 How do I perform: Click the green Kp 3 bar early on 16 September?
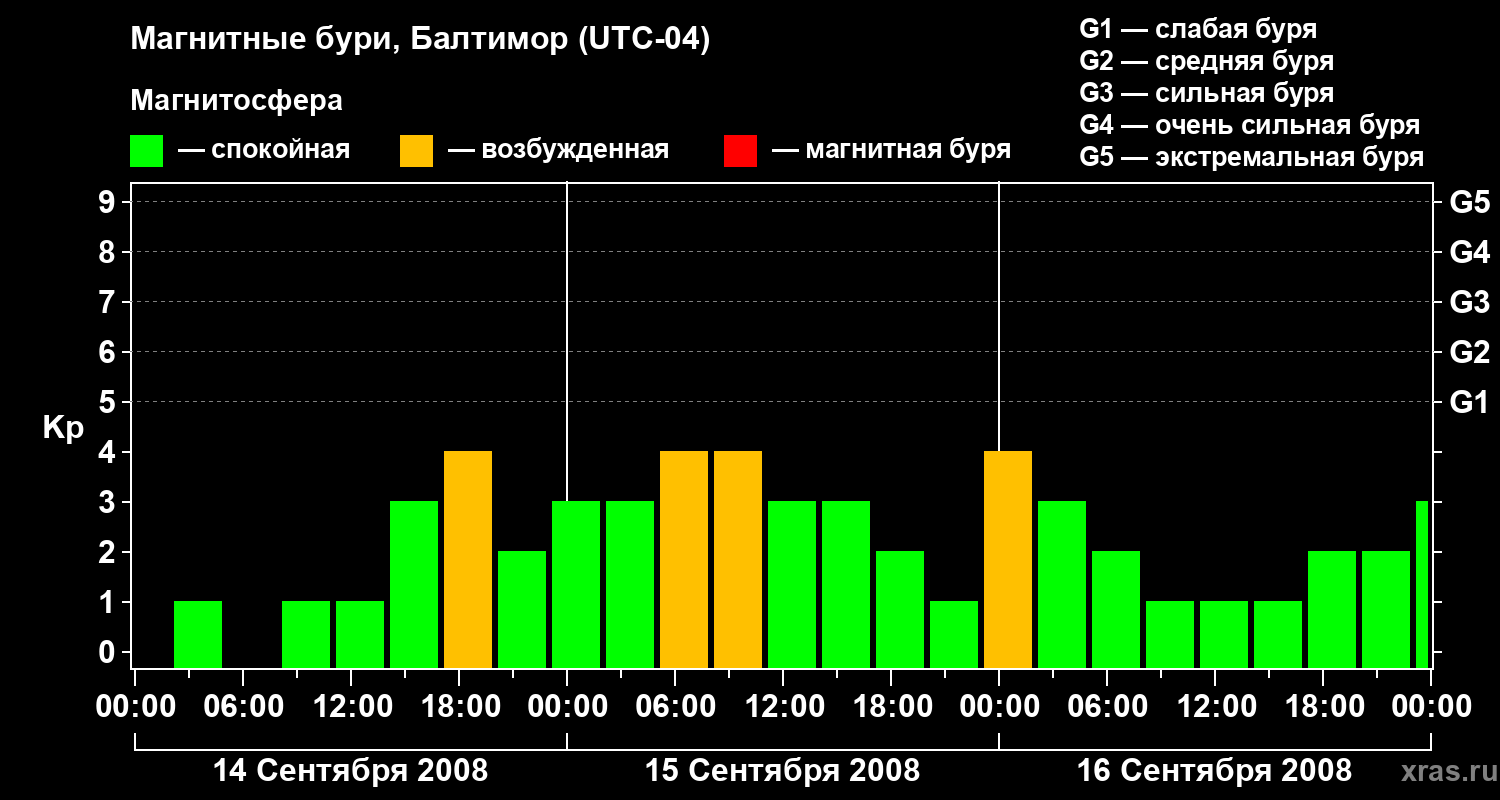tap(1062, 584)
